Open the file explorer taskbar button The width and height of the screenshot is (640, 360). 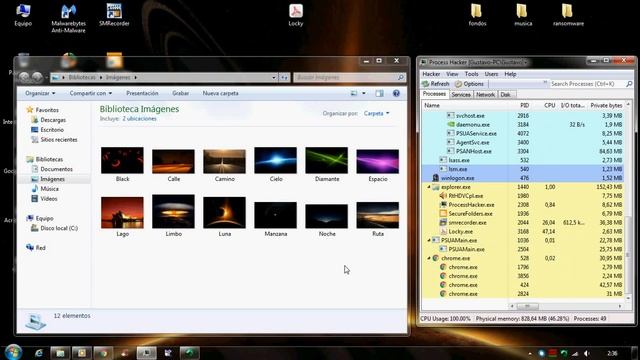(x=60, y=353)
